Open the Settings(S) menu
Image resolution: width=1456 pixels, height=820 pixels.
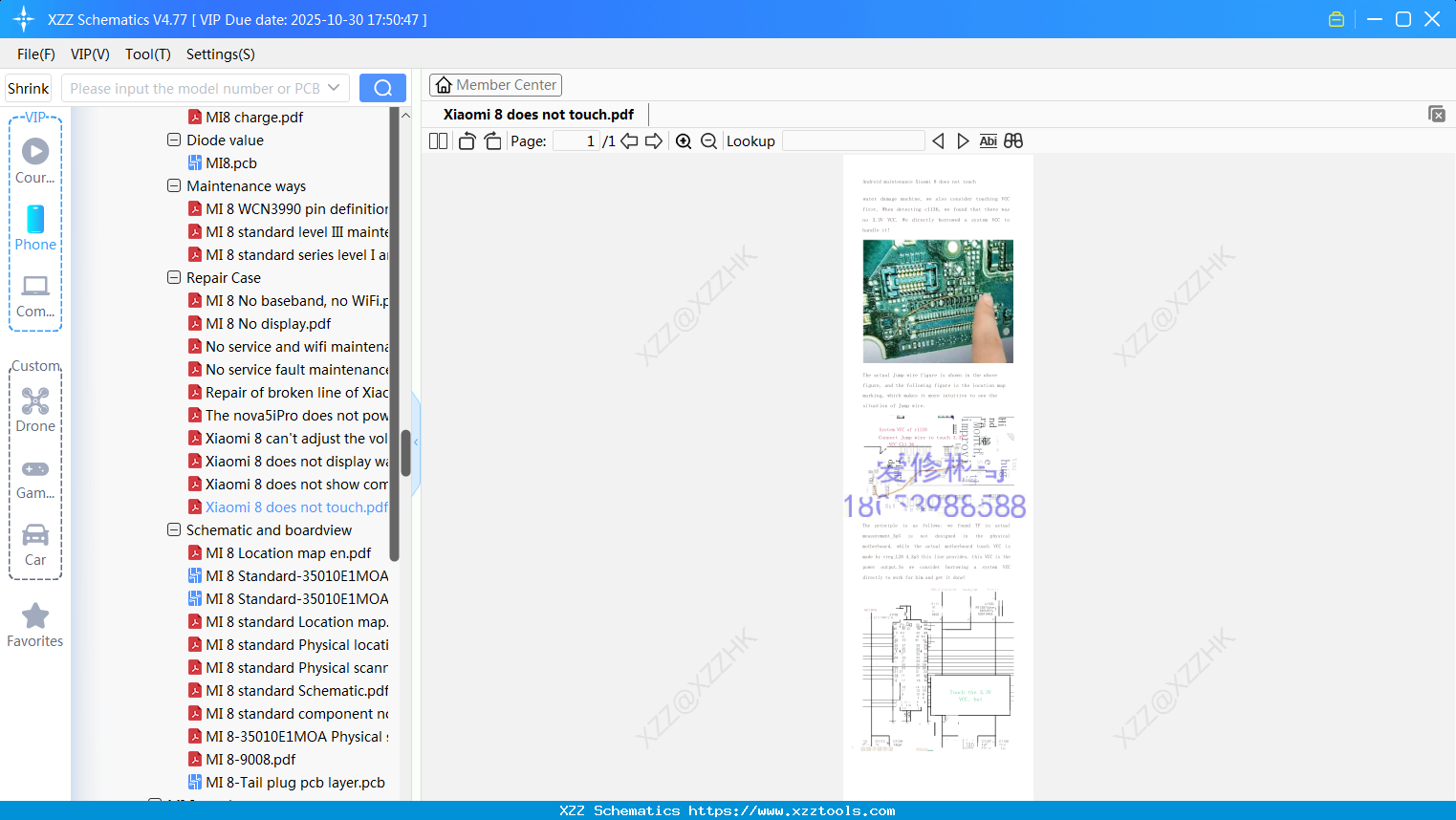(x=221, y=54)
